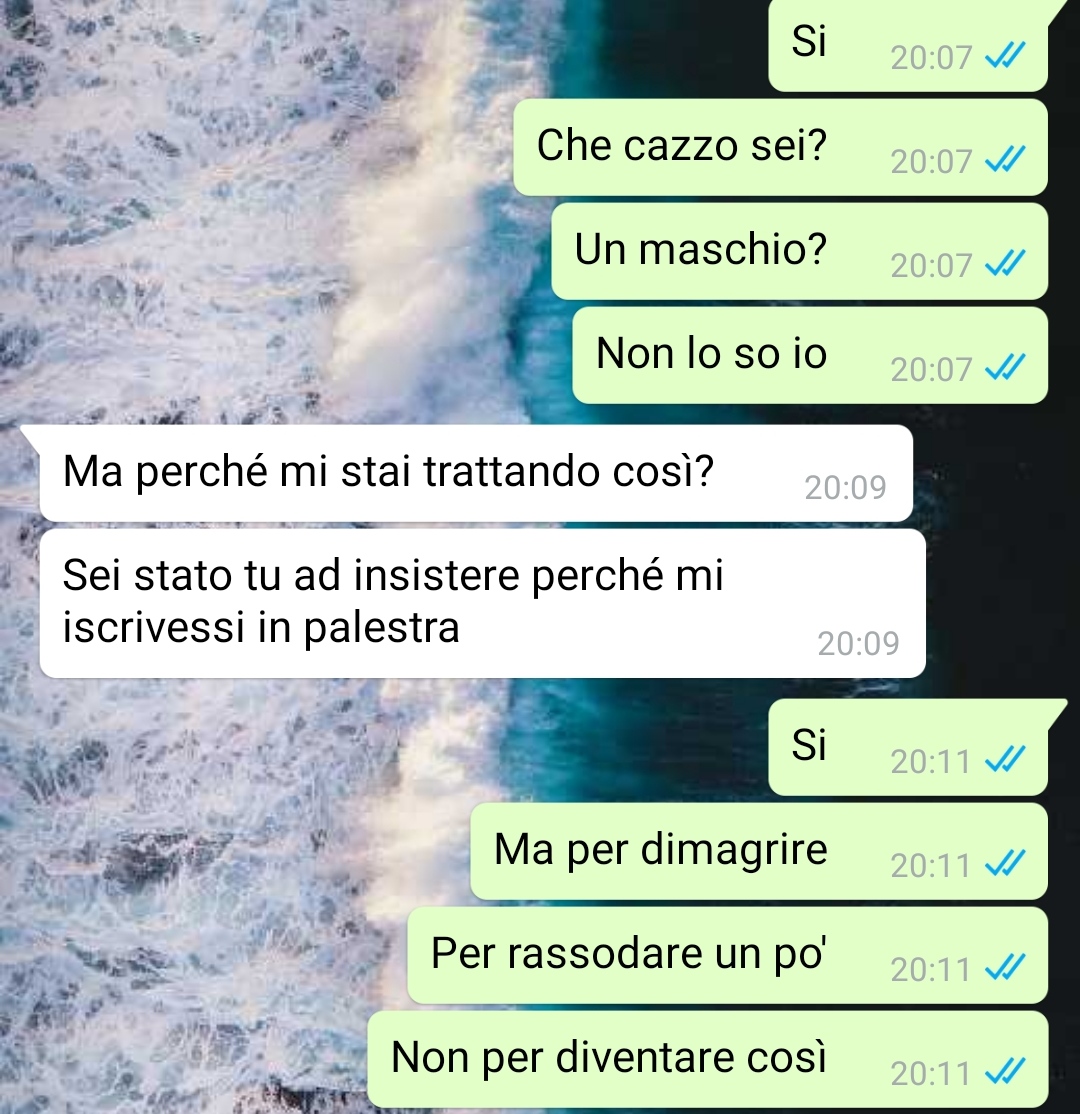Tap blue double-check on 'Un maschio?' message
Image resolution: width=1080 pixels, height=1114 pixels.
(1005, 264)
